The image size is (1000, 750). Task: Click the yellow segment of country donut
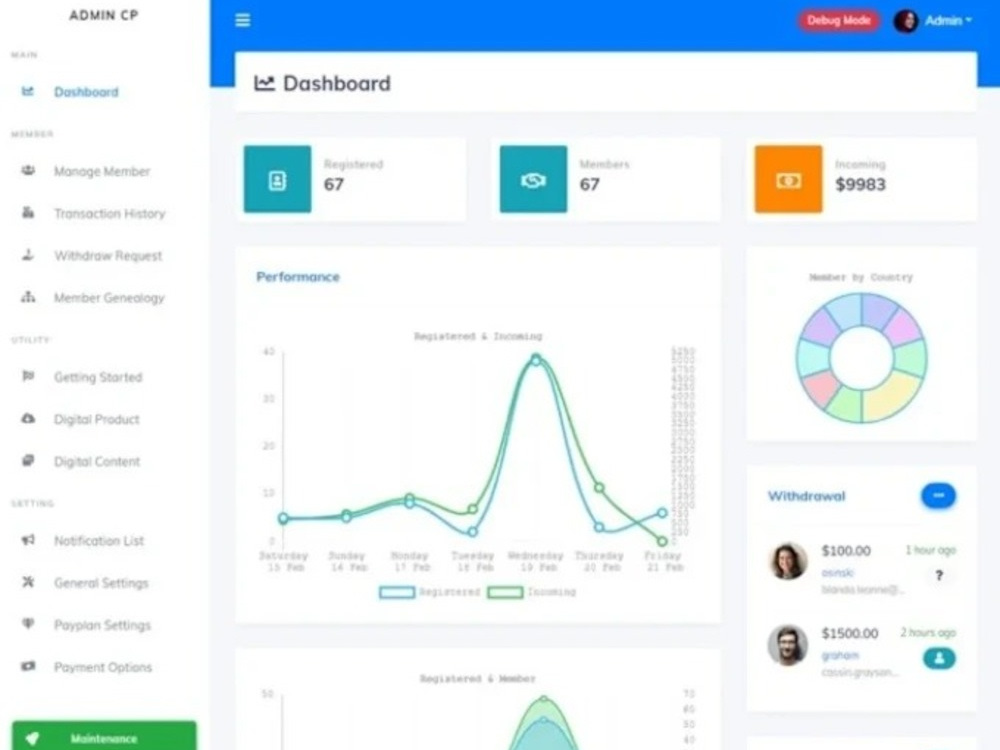(893, 397)
